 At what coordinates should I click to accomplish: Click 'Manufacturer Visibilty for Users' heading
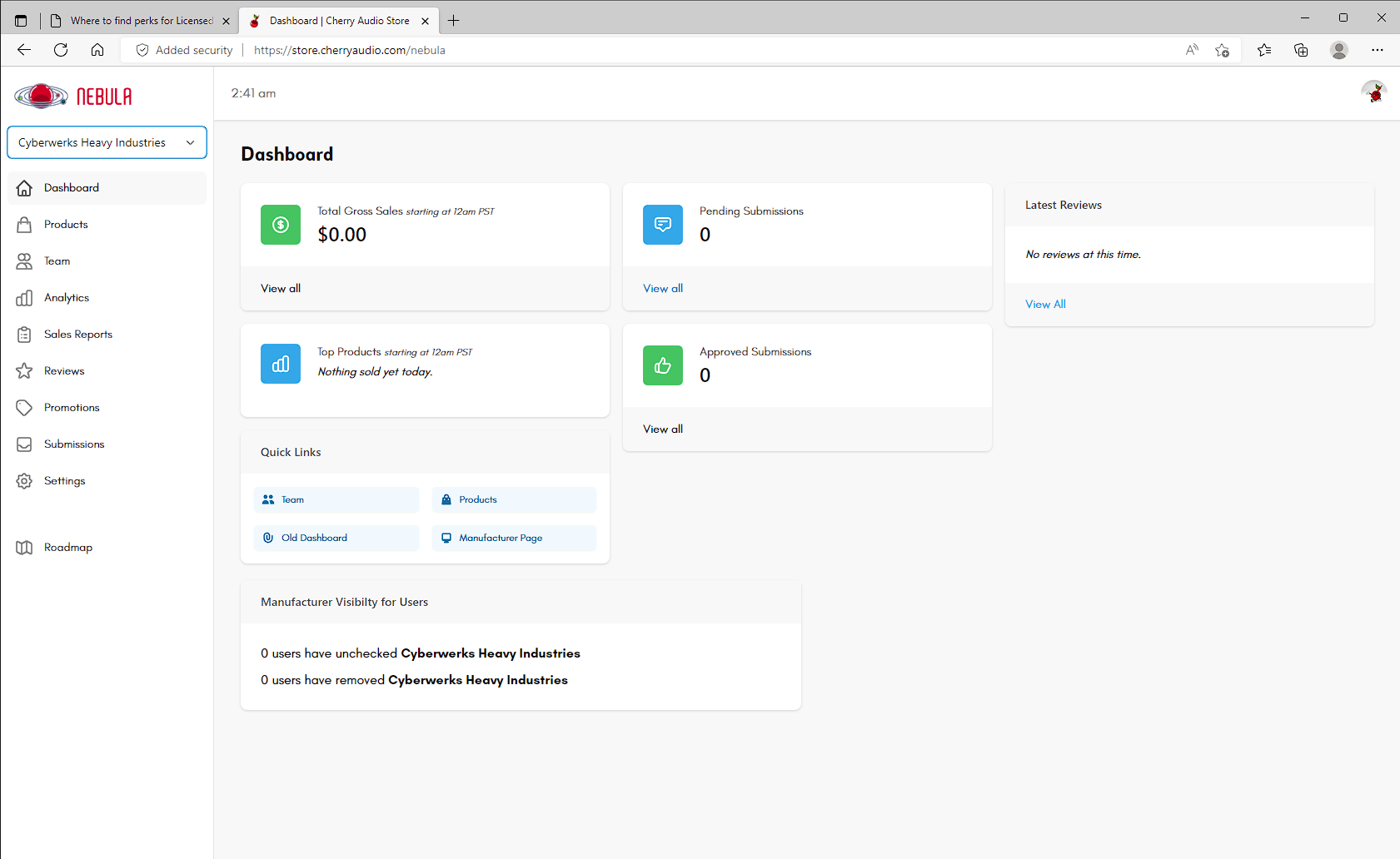pos(344,603)
